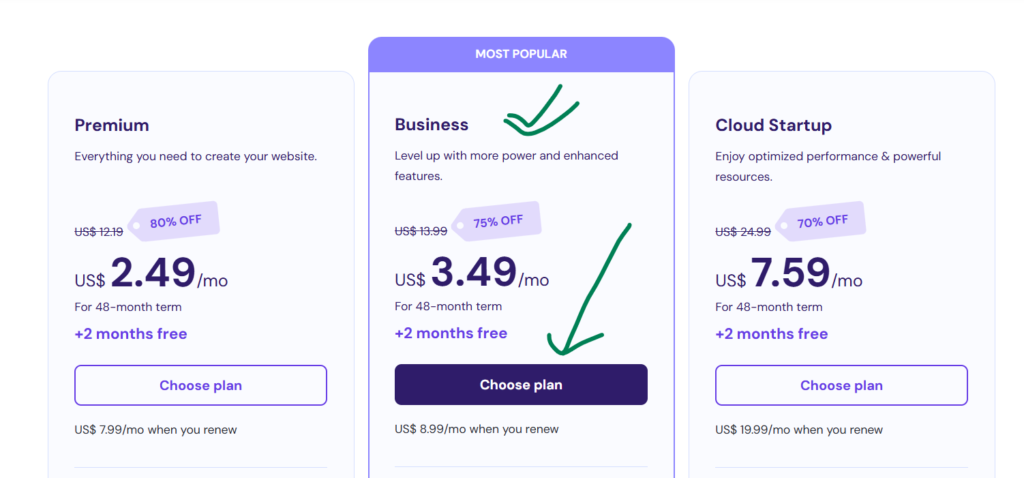Click the hand-drawn green arrow
1024x478 pixels.
click(595, 288)
